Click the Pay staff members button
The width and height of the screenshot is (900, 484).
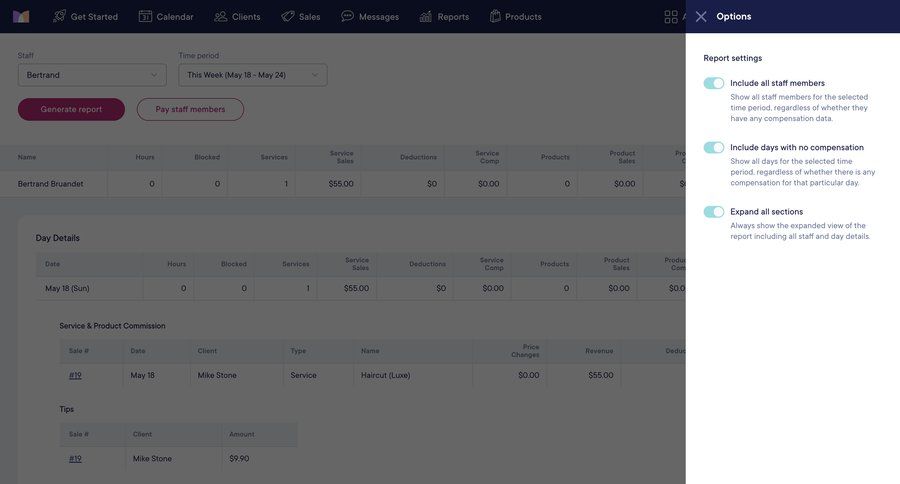click(190, 109)
